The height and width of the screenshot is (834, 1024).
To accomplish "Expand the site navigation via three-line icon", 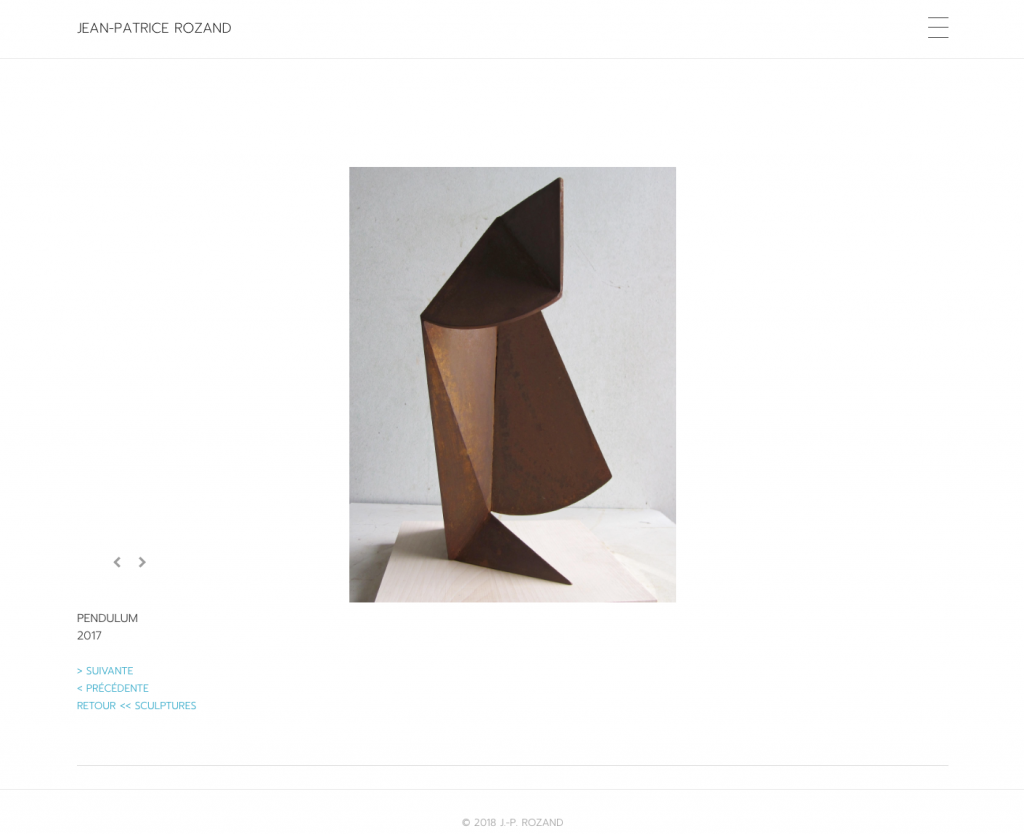I will click(x=938, y=27).
